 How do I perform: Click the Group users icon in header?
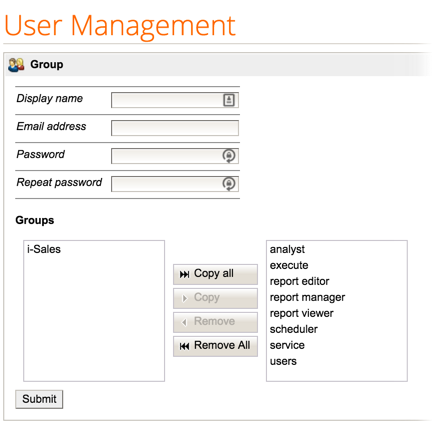click(16, 65)
